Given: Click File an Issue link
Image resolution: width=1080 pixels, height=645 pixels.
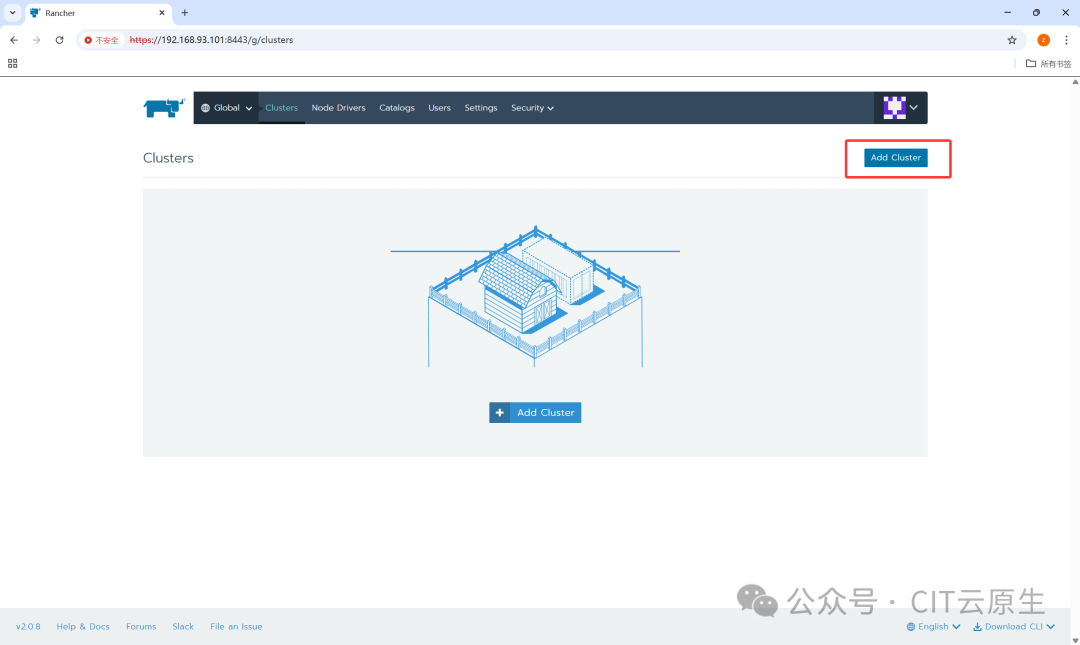Looking at the screenshot, I should [x=236, y=626].
